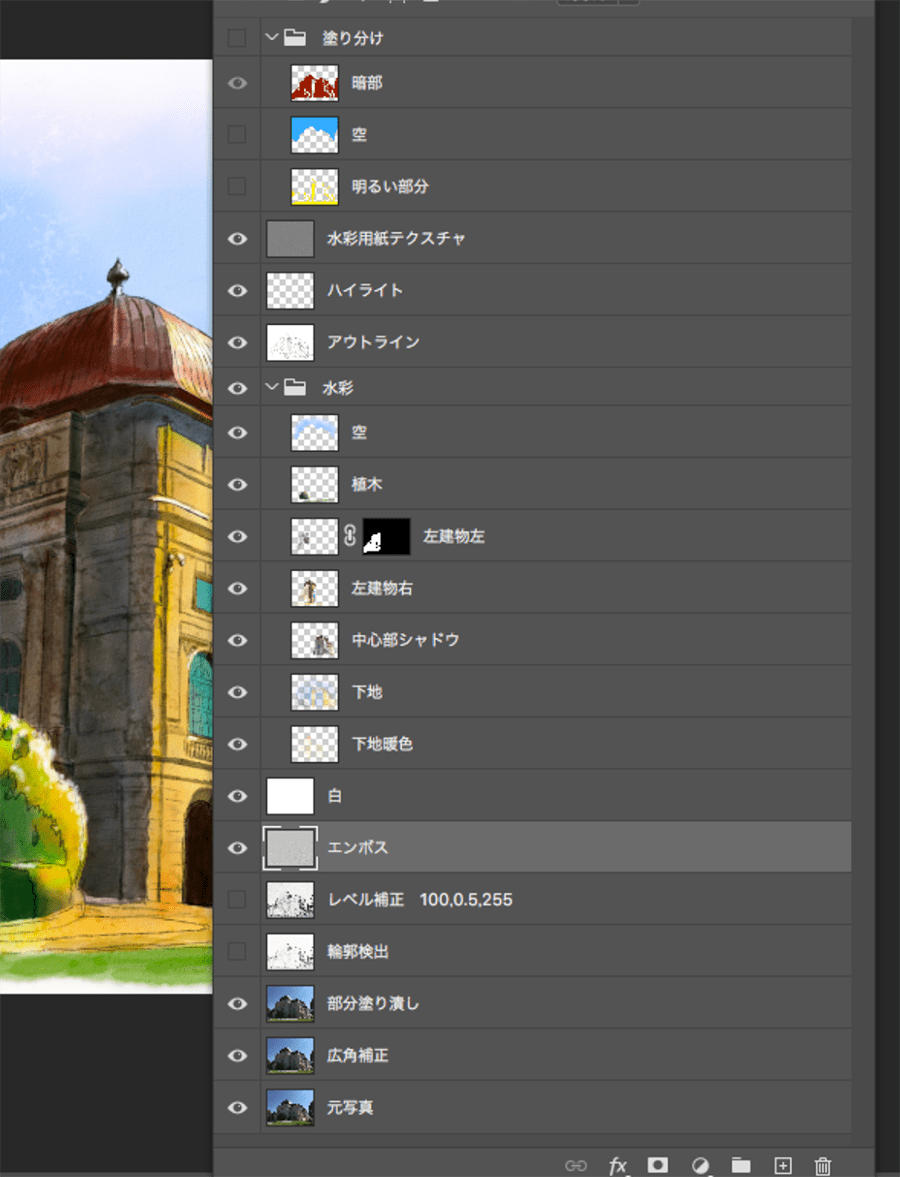Create a new layer
This screenshot has height=1177, width=900.
pos(783,1165)
